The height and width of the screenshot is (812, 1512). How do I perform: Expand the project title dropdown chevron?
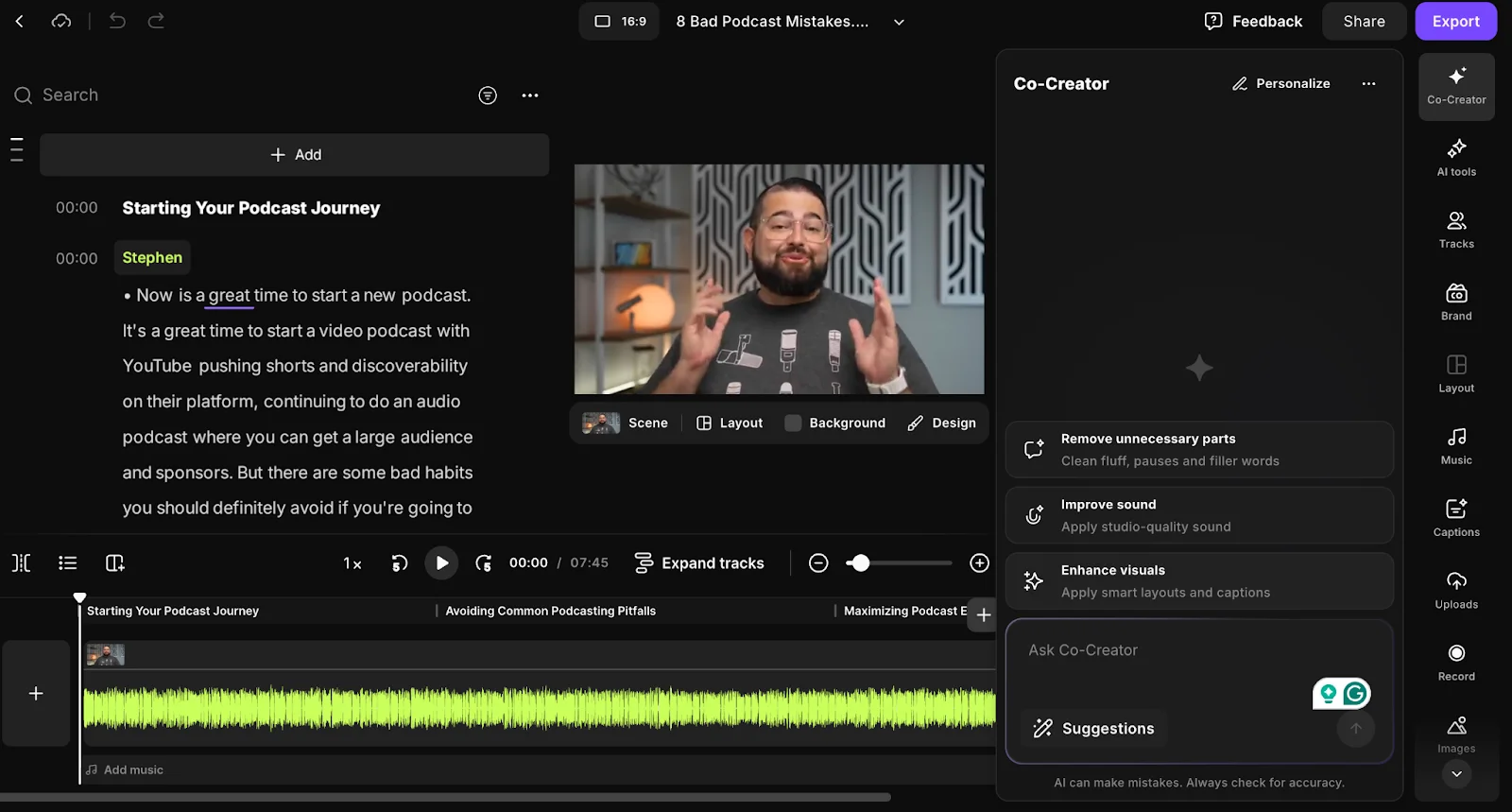coord(899,22)
